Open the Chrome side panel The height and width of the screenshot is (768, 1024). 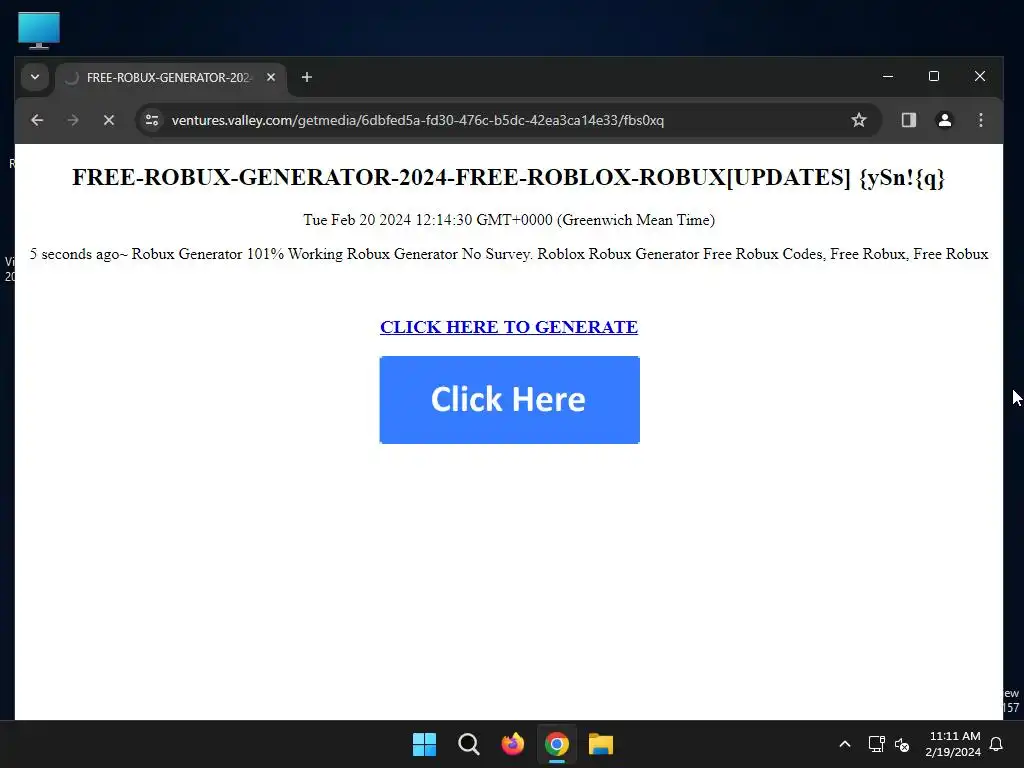click(x=908, y=120)
